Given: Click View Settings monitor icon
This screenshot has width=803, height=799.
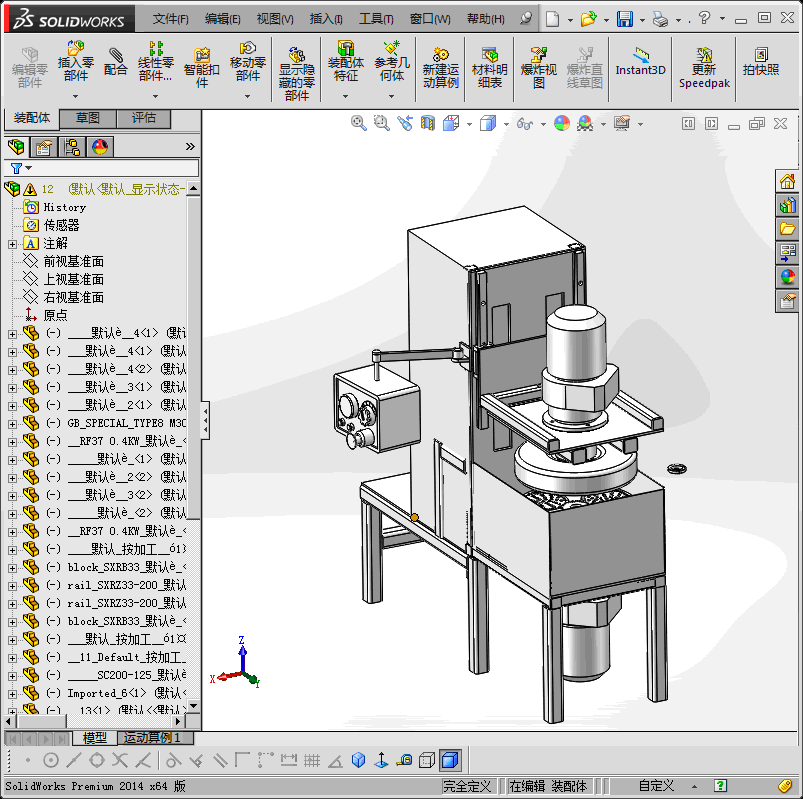Looking at the screenshot, I should pos(622,123).
